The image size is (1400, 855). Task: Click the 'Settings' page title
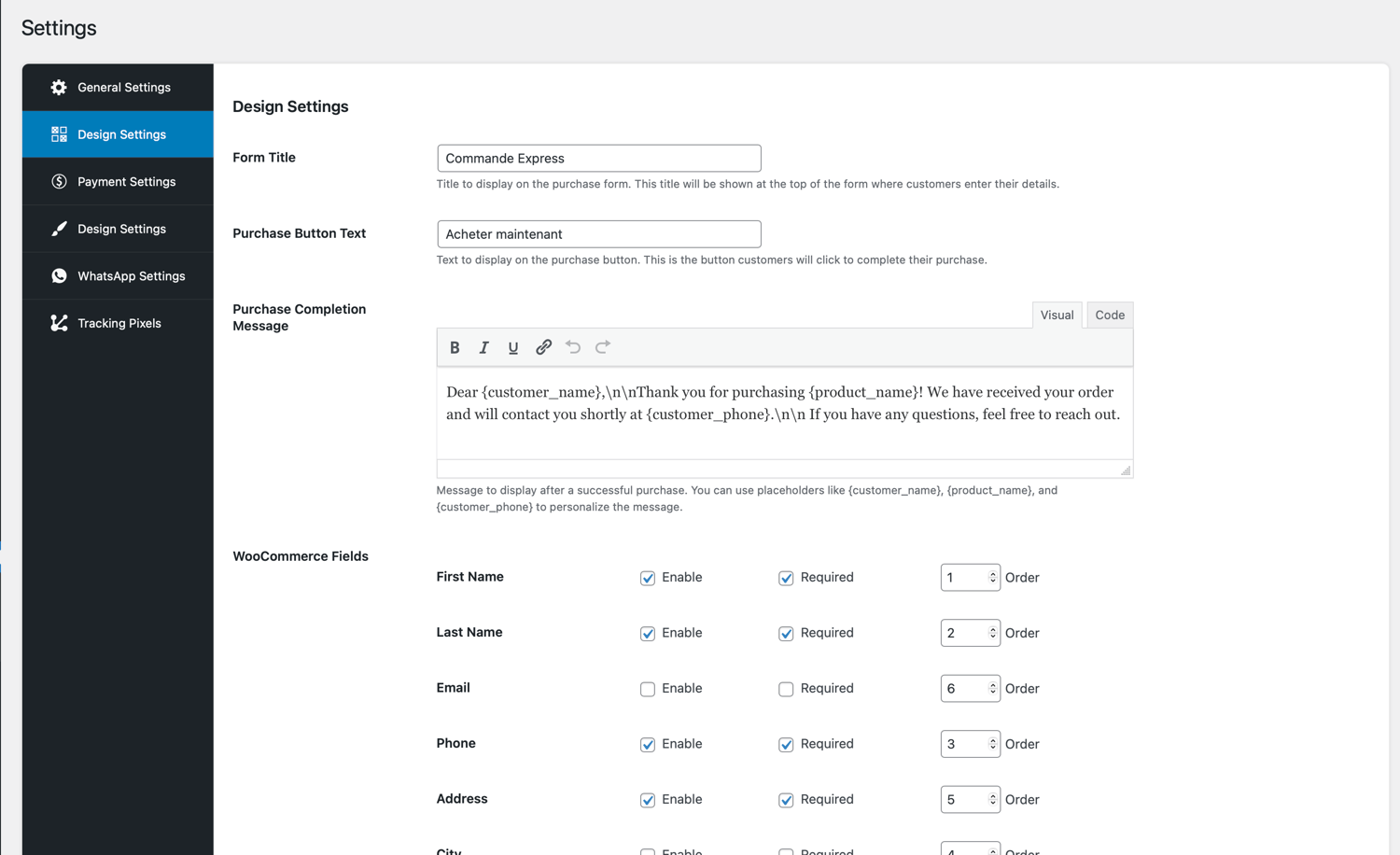pos(59,28)
